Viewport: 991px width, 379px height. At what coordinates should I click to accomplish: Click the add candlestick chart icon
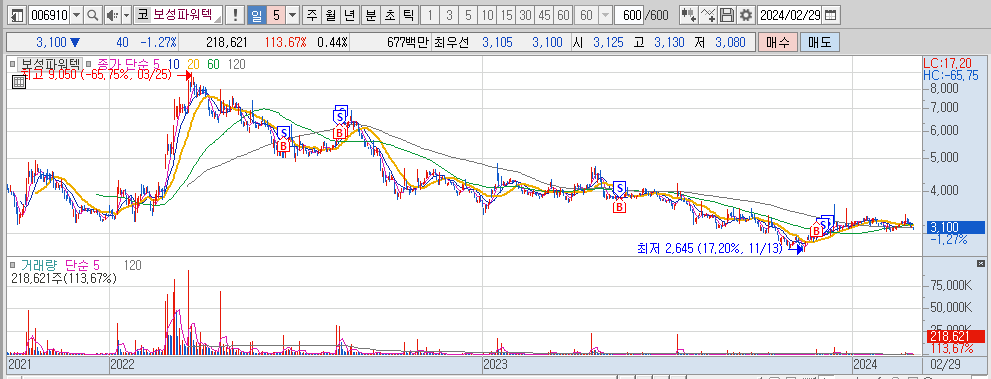[689, 15]
